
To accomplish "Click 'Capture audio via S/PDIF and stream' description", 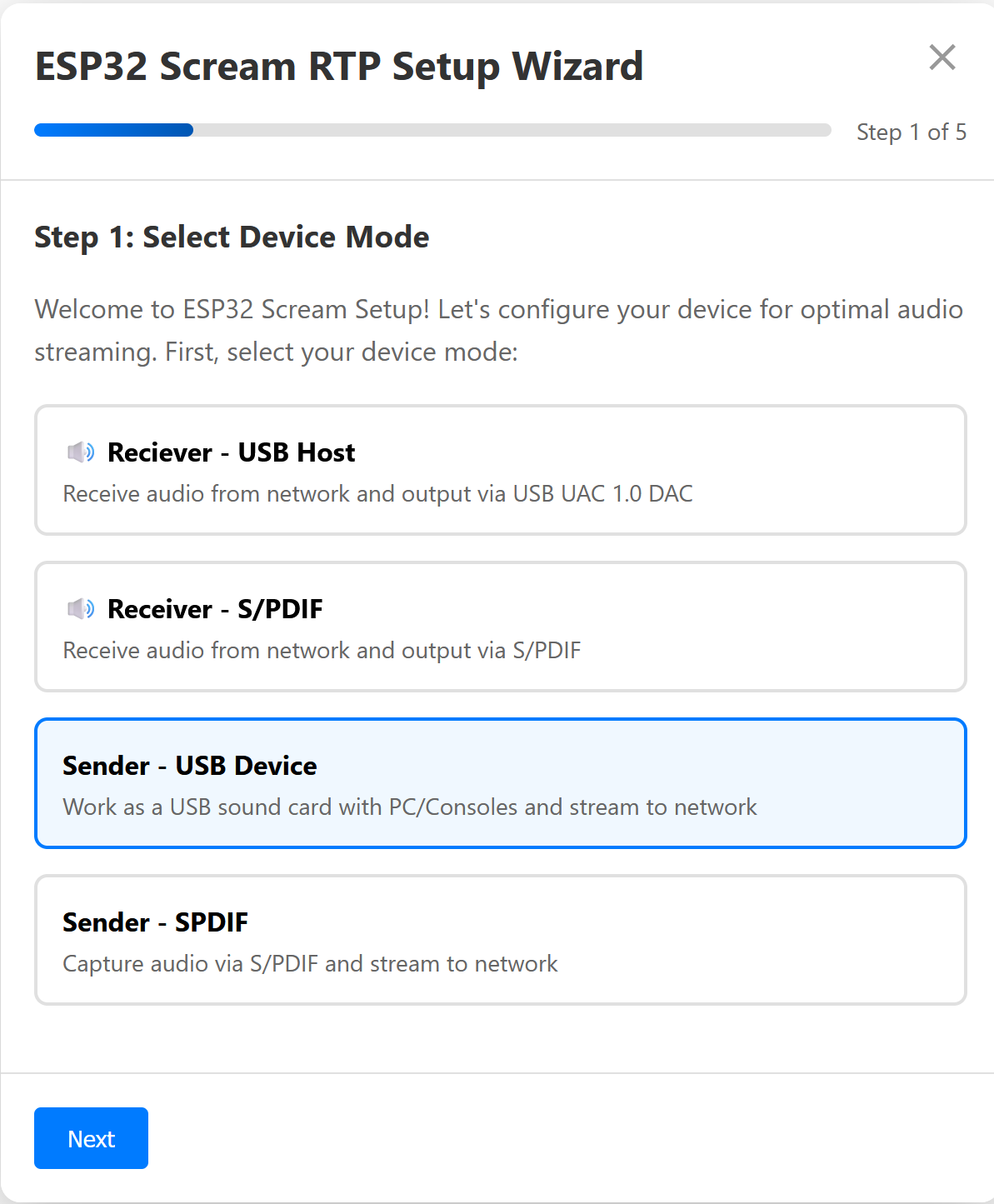I will (310, 964).
